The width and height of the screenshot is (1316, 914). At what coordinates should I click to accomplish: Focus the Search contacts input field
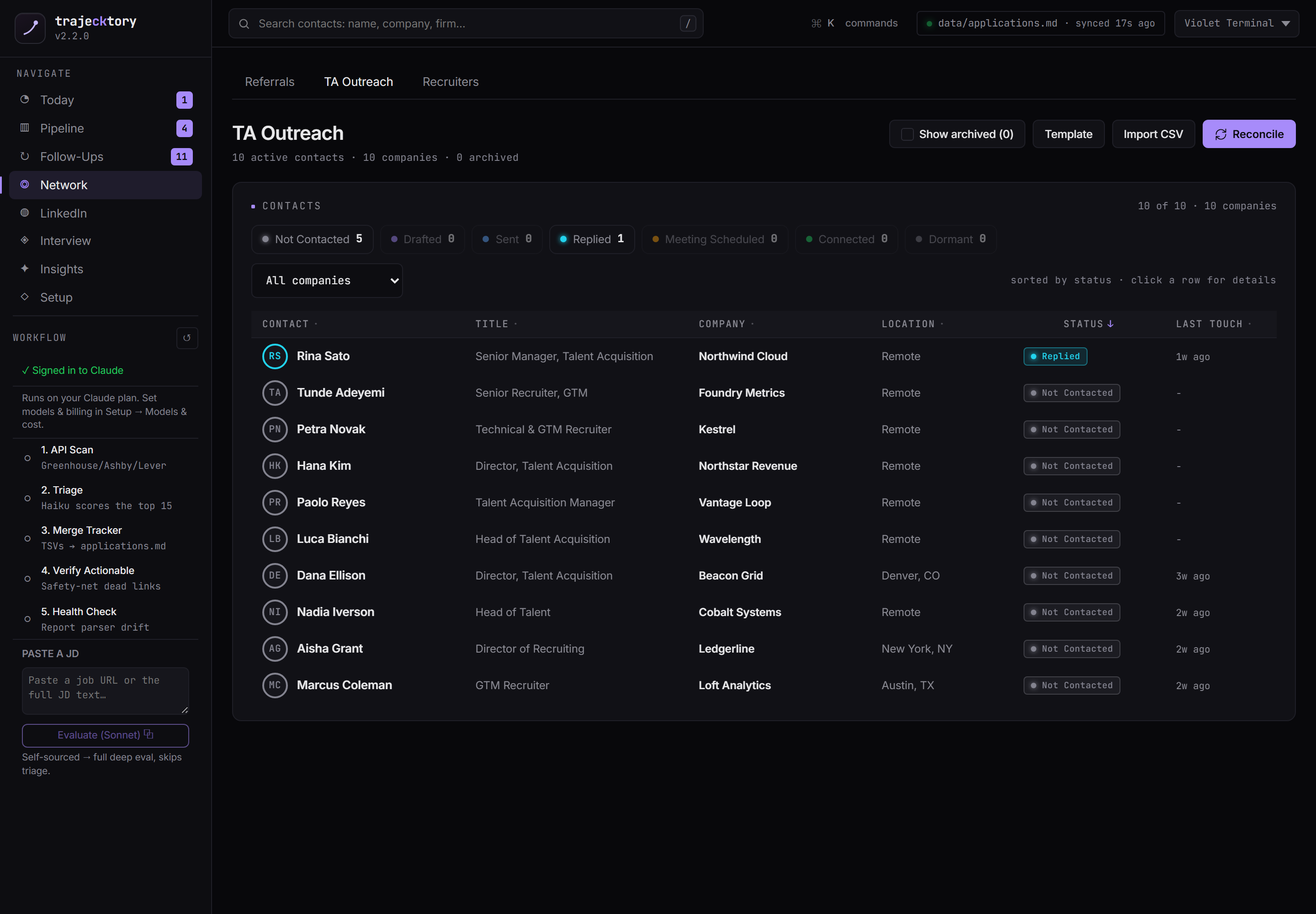pos(466,23)
